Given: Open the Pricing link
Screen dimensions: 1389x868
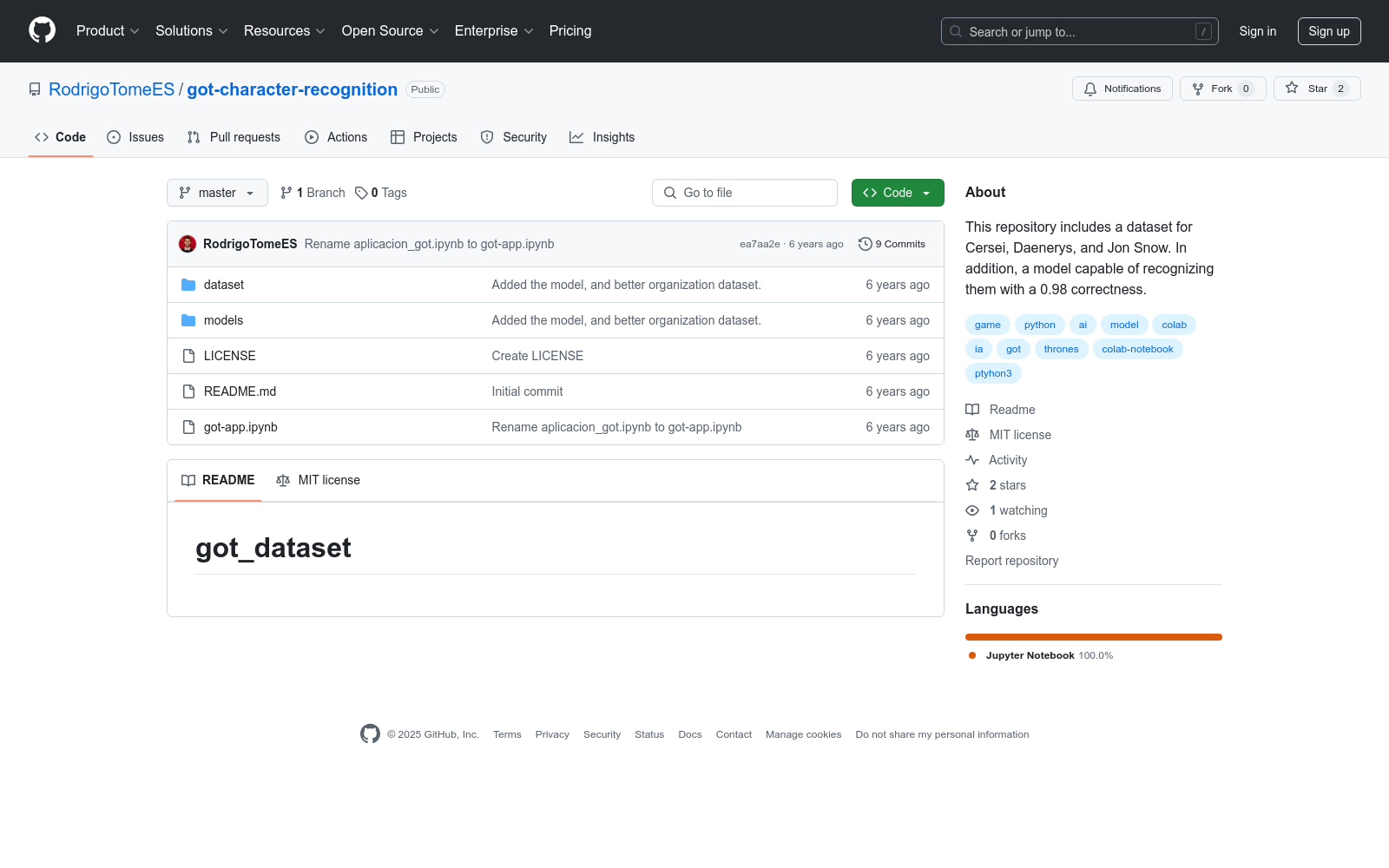Looking at the screenshot, I should click(570, 31).
